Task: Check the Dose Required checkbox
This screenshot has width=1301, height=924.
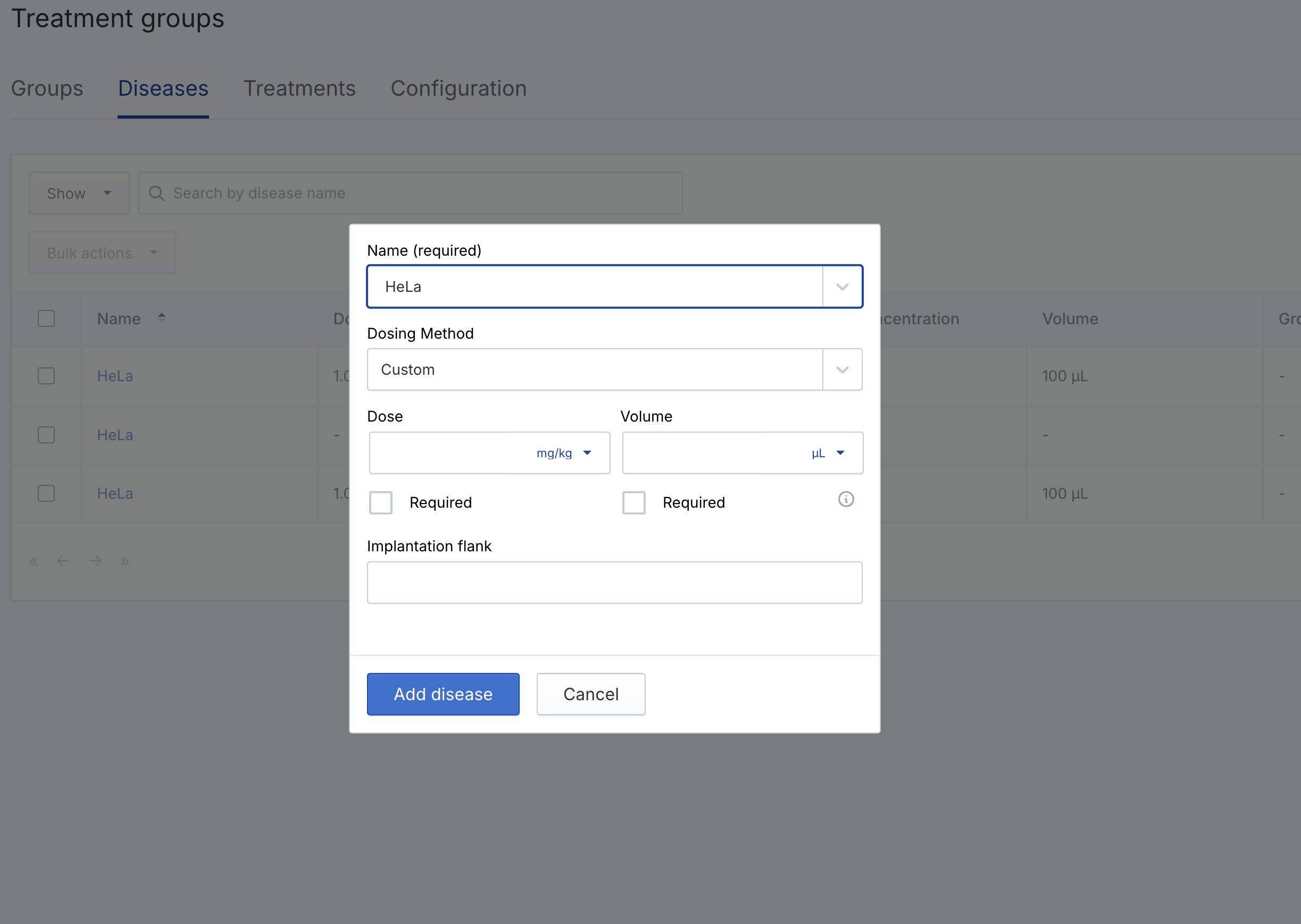Action: coord(381,503)
